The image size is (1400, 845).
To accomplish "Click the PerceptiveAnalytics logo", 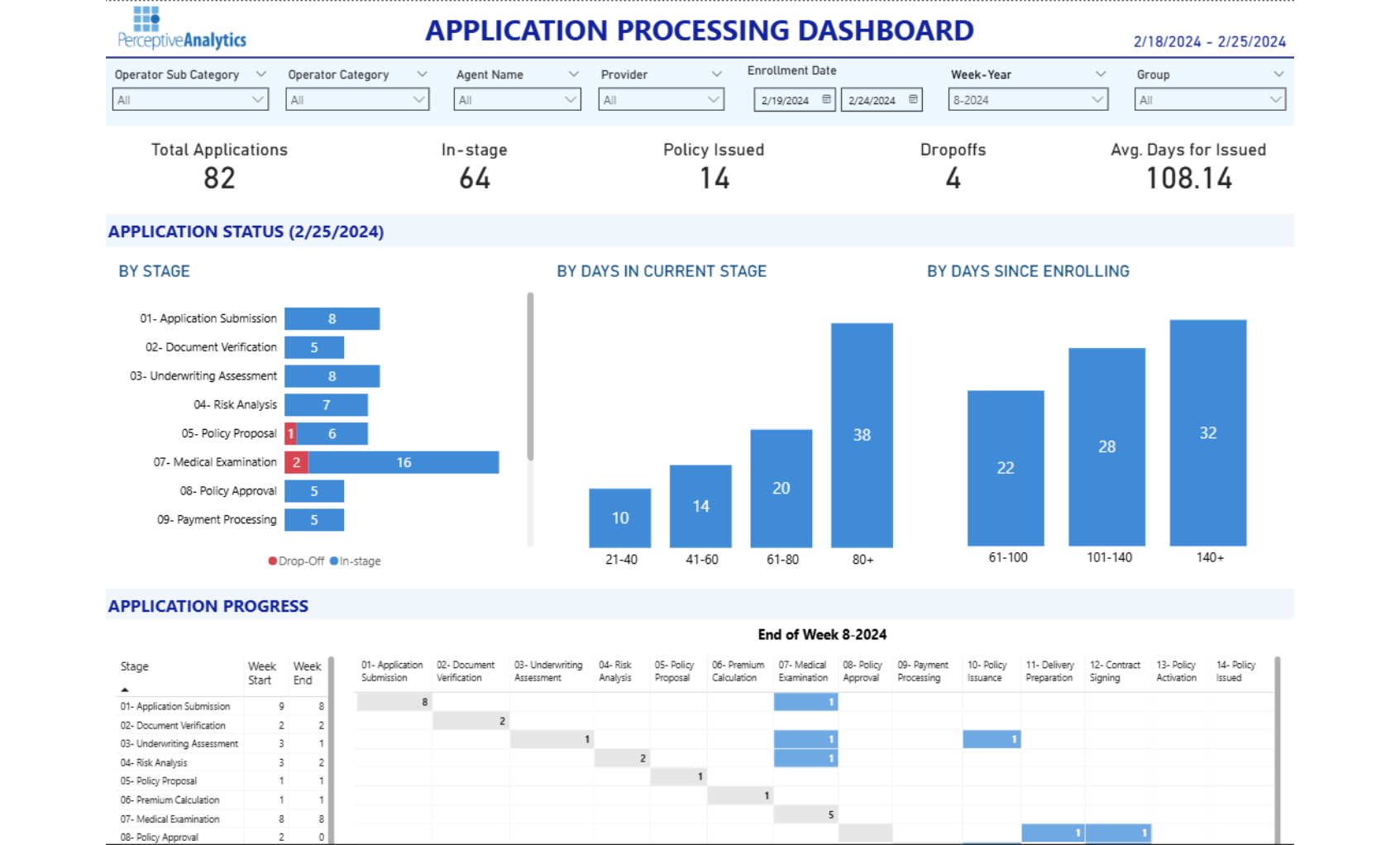I will 181,28.
